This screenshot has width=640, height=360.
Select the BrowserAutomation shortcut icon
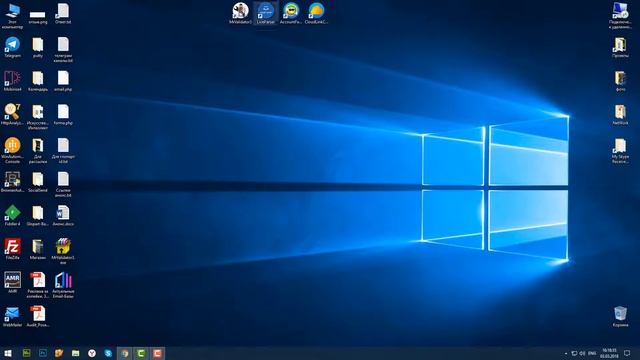pyautogui.click(x=12, y=180)
